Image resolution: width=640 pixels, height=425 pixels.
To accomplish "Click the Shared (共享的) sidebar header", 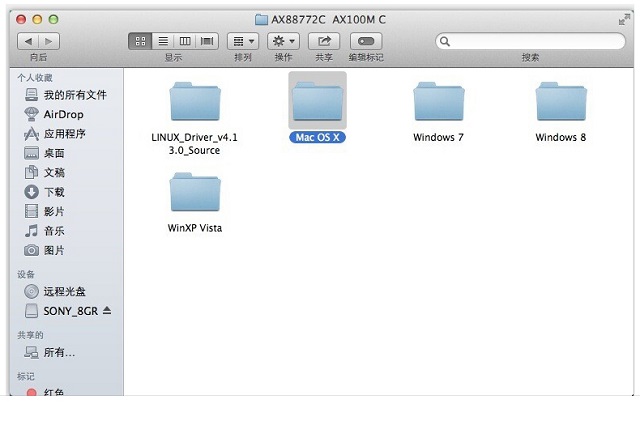I will tap(30, 335).
